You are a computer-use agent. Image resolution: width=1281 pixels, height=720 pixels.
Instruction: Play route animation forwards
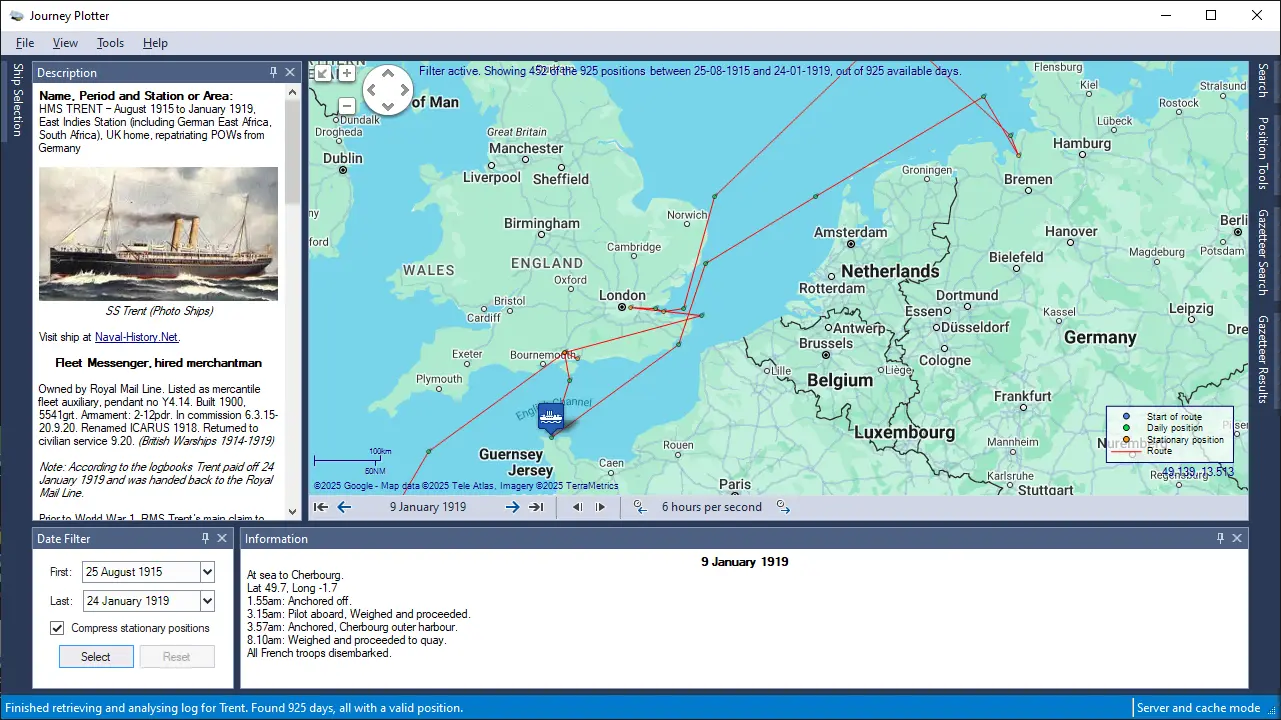click(600, 507)
